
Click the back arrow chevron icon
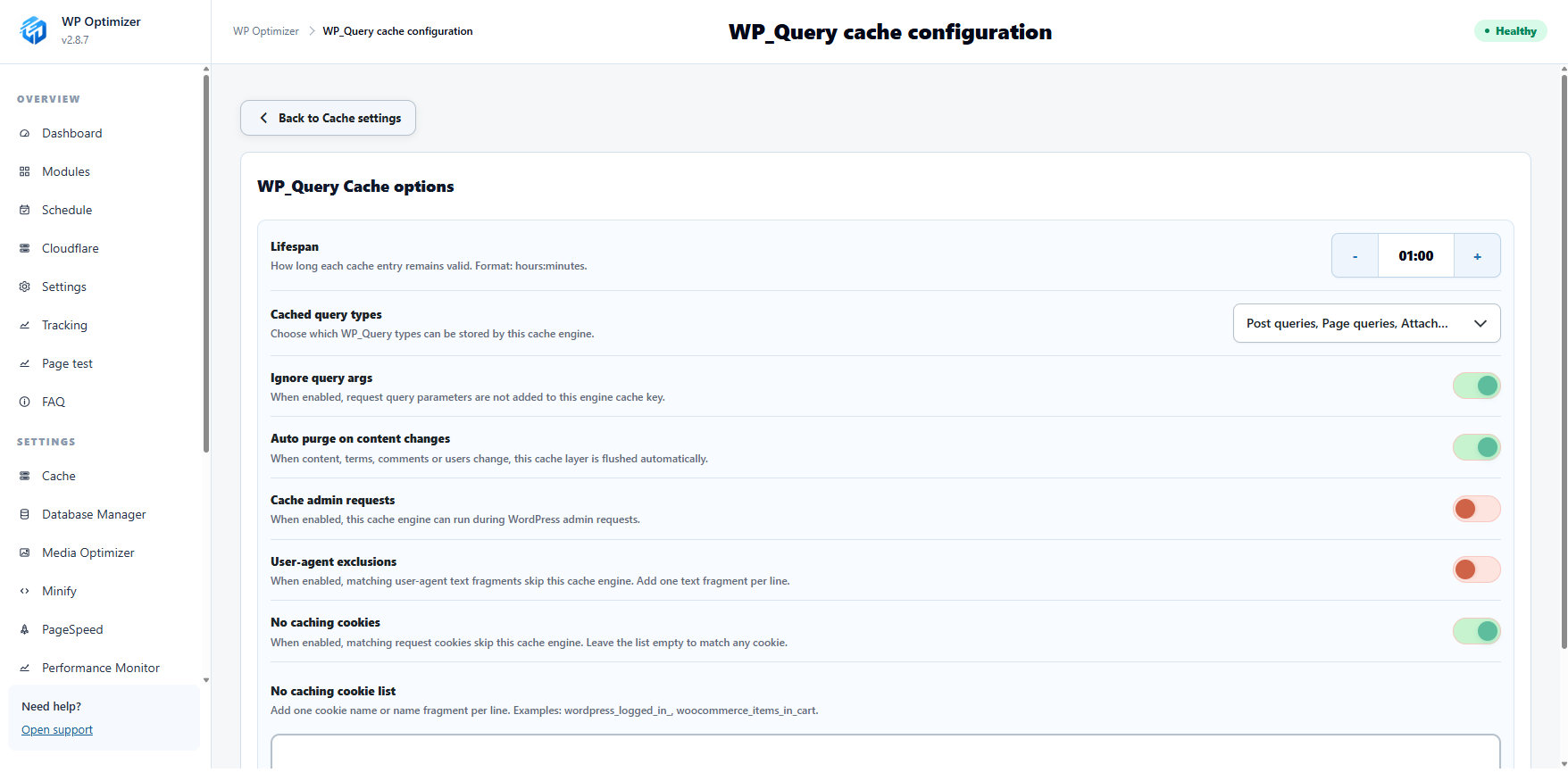pos(263,118)
